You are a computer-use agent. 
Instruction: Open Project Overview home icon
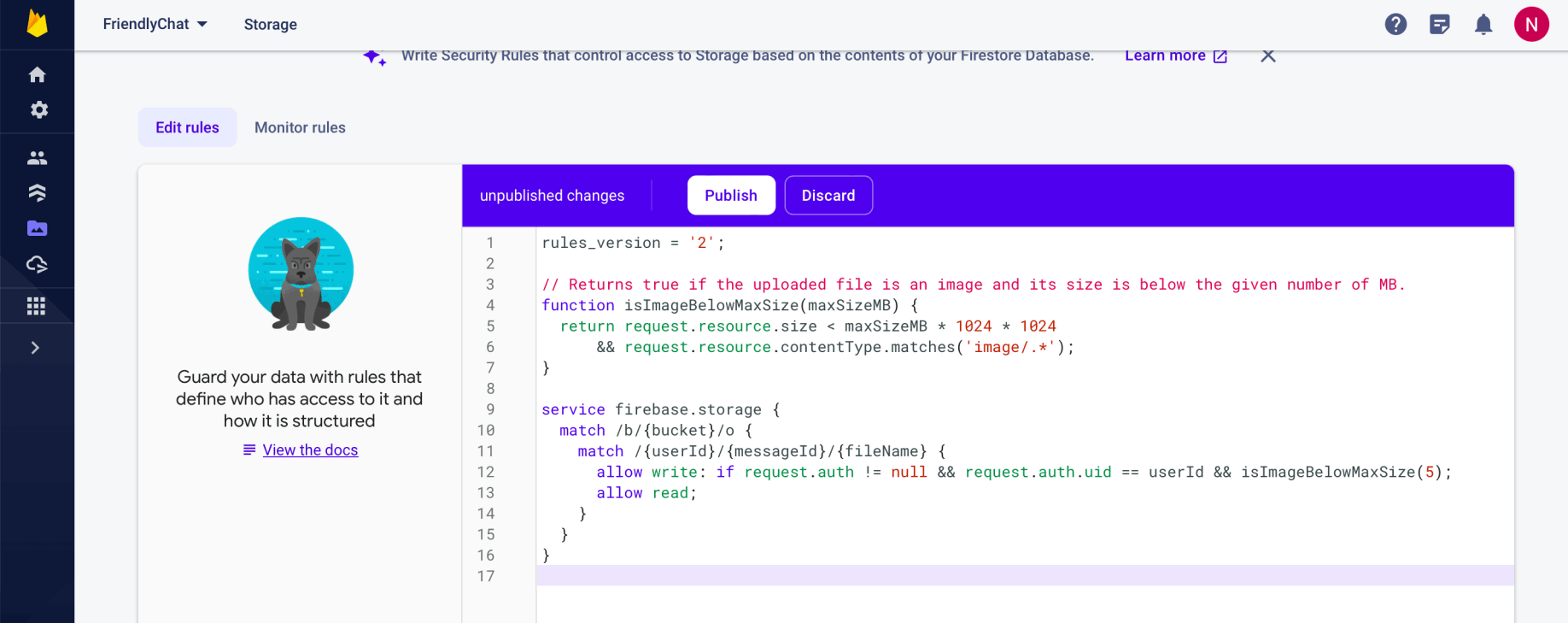[x=37, y=75]
